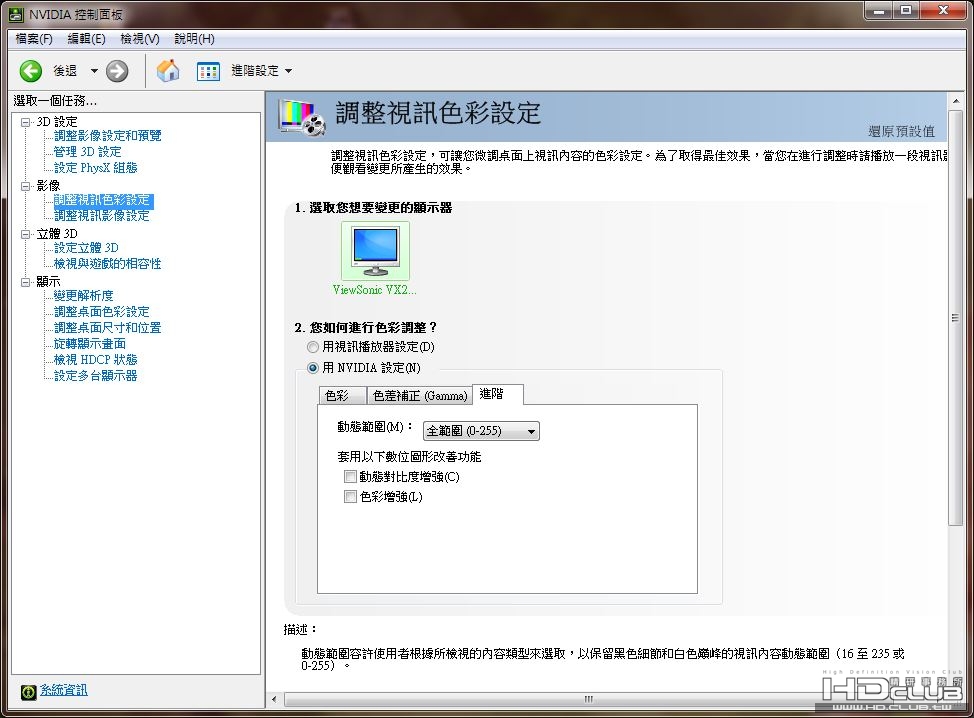Open 旋轉顯示畫面 in the tree
Screen dimensions: 974x718
(x=89, y=344)
